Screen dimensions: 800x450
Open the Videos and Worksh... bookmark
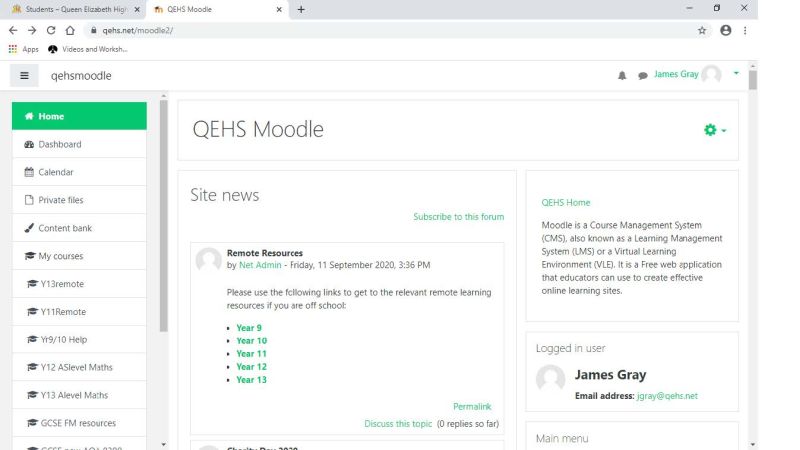[x=88, y=49]
